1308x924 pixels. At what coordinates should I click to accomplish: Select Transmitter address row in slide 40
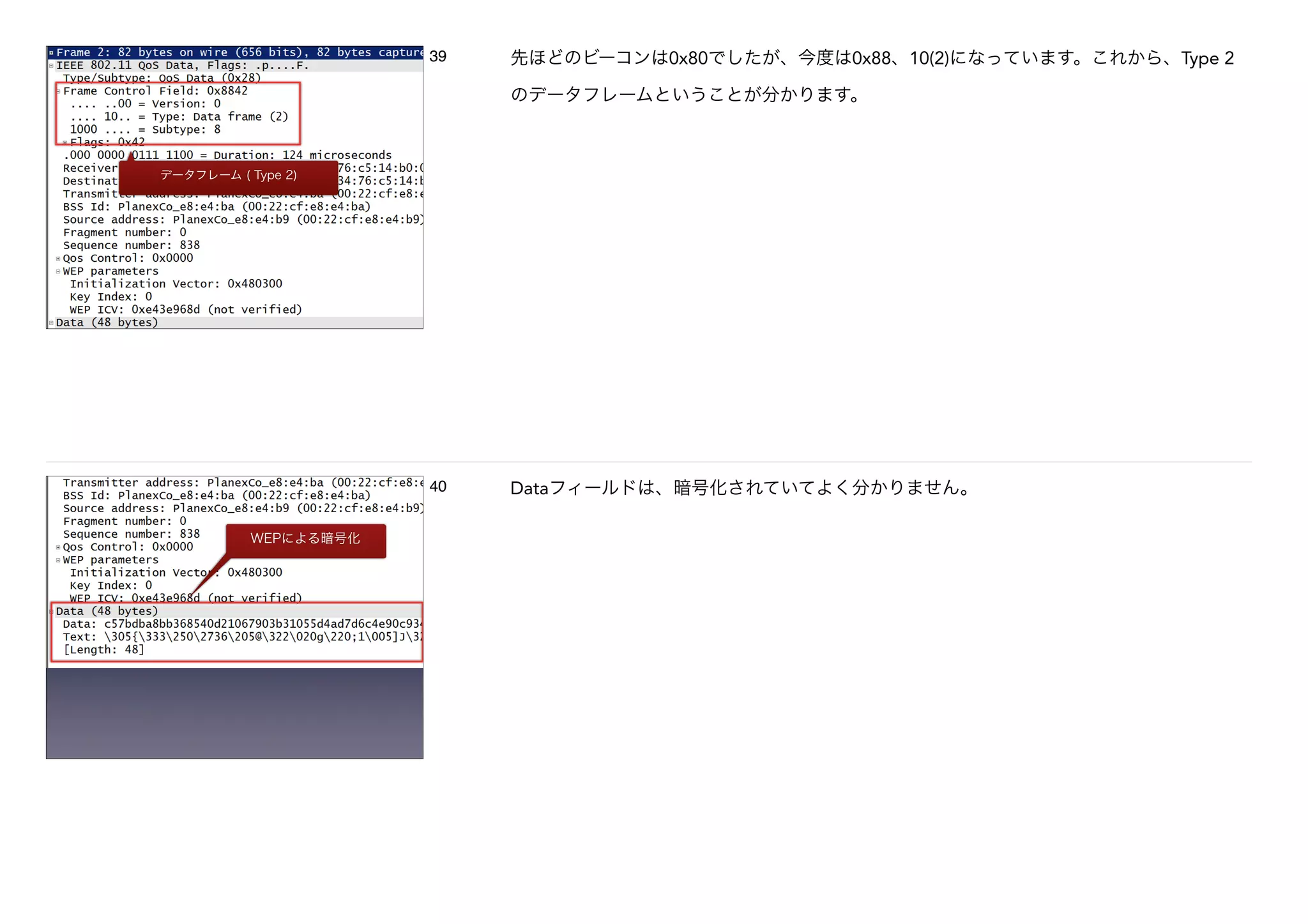(243, 483)
